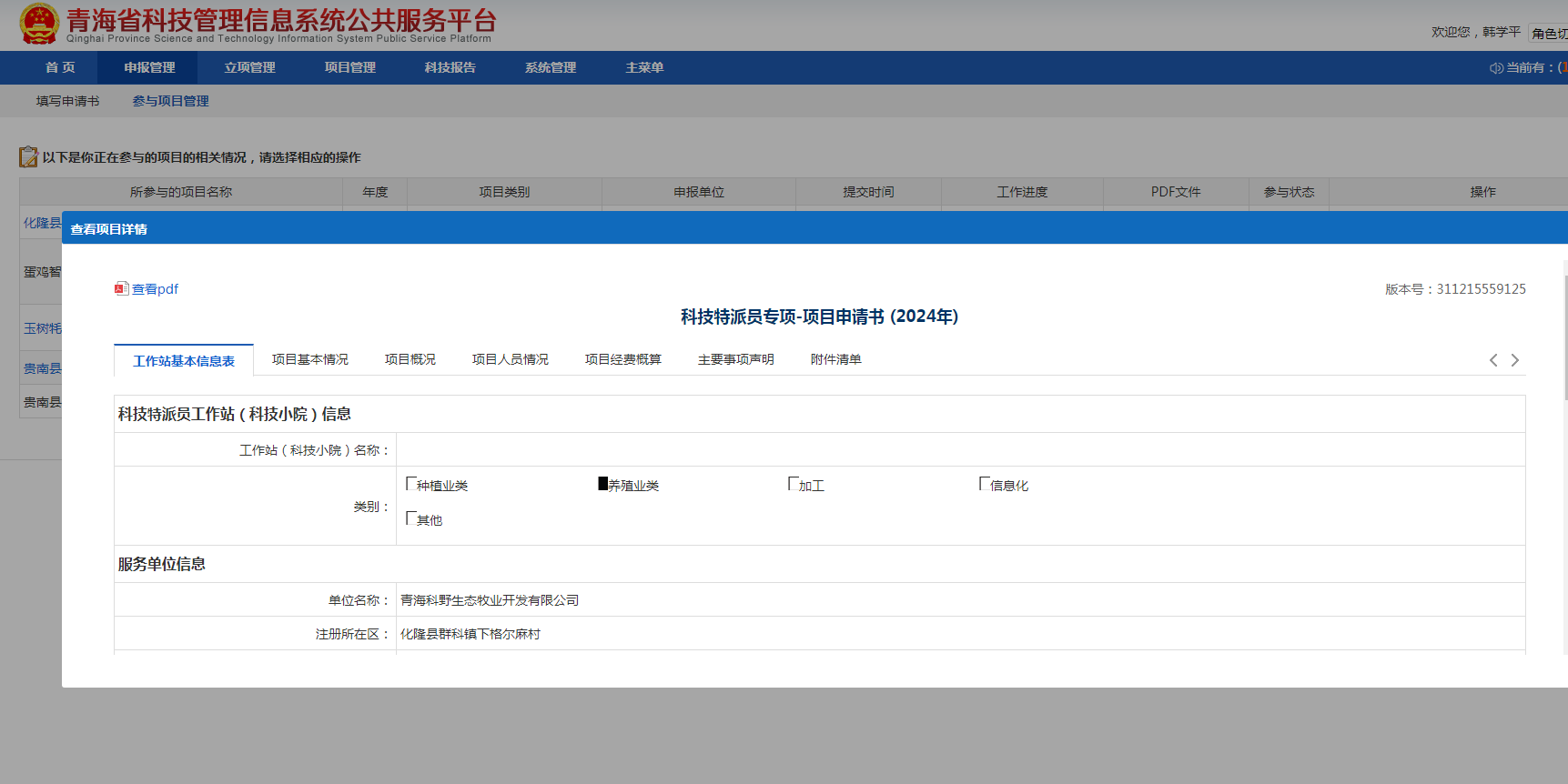This screenshot has width=1568, height=784.
Task: Switch to the 项目经费概算 tab
Action: click(x=623, y=359)
